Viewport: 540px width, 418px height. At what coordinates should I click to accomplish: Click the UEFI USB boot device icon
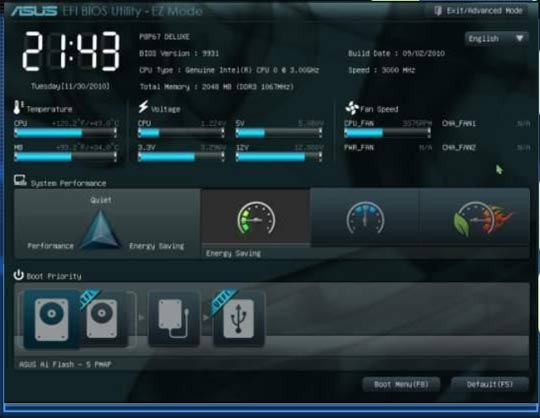239,318
